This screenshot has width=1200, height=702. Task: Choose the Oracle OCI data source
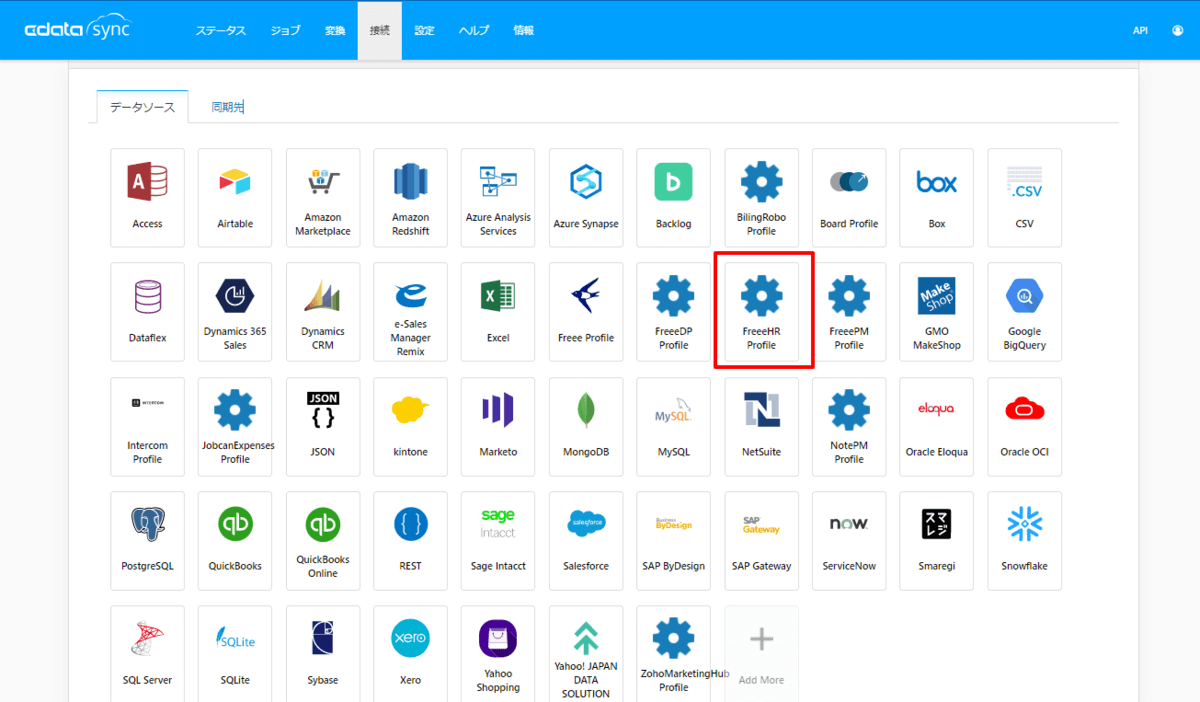(x=1025, y=426)
